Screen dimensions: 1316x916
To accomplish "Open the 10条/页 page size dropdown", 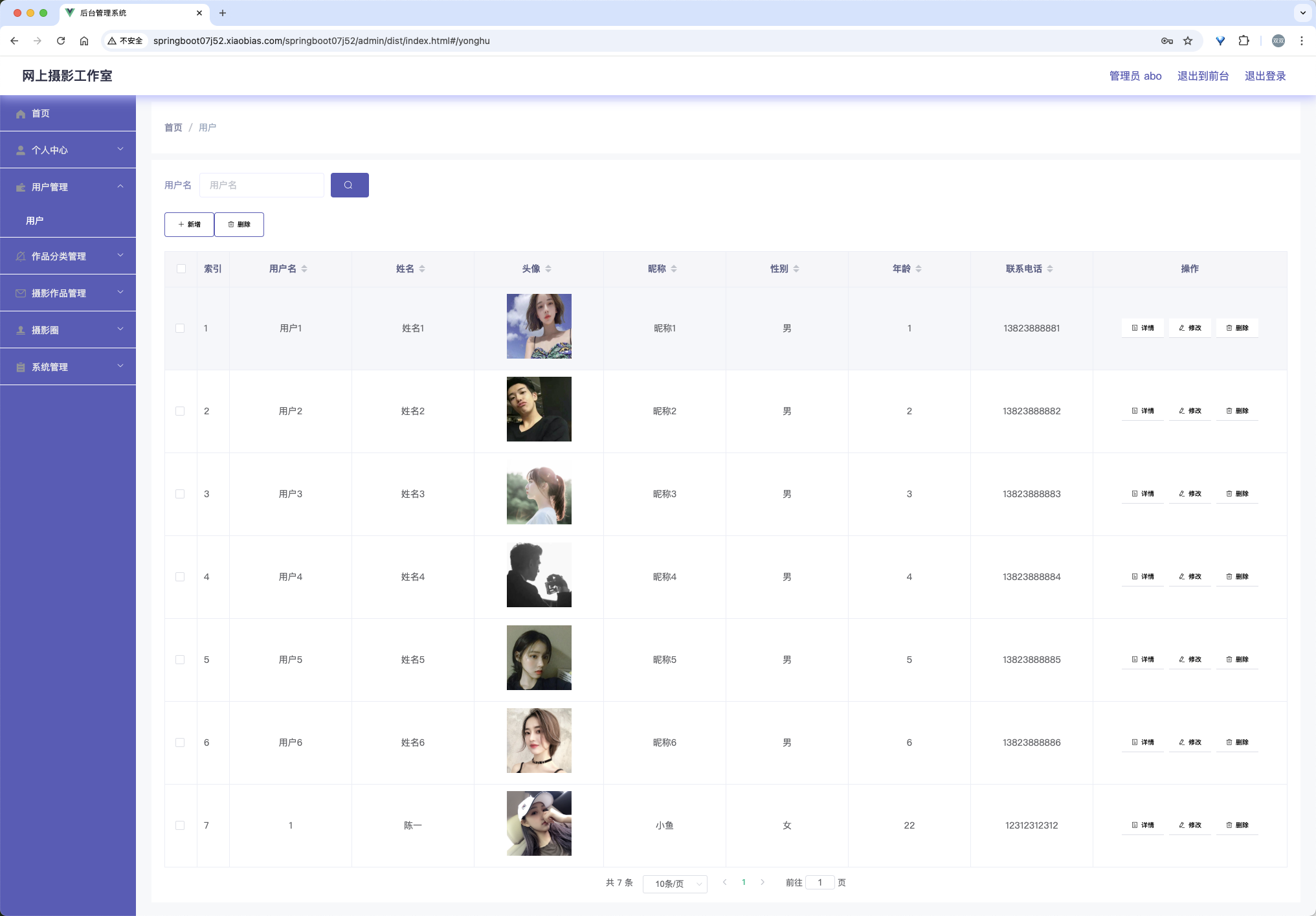I will (675, 884).
